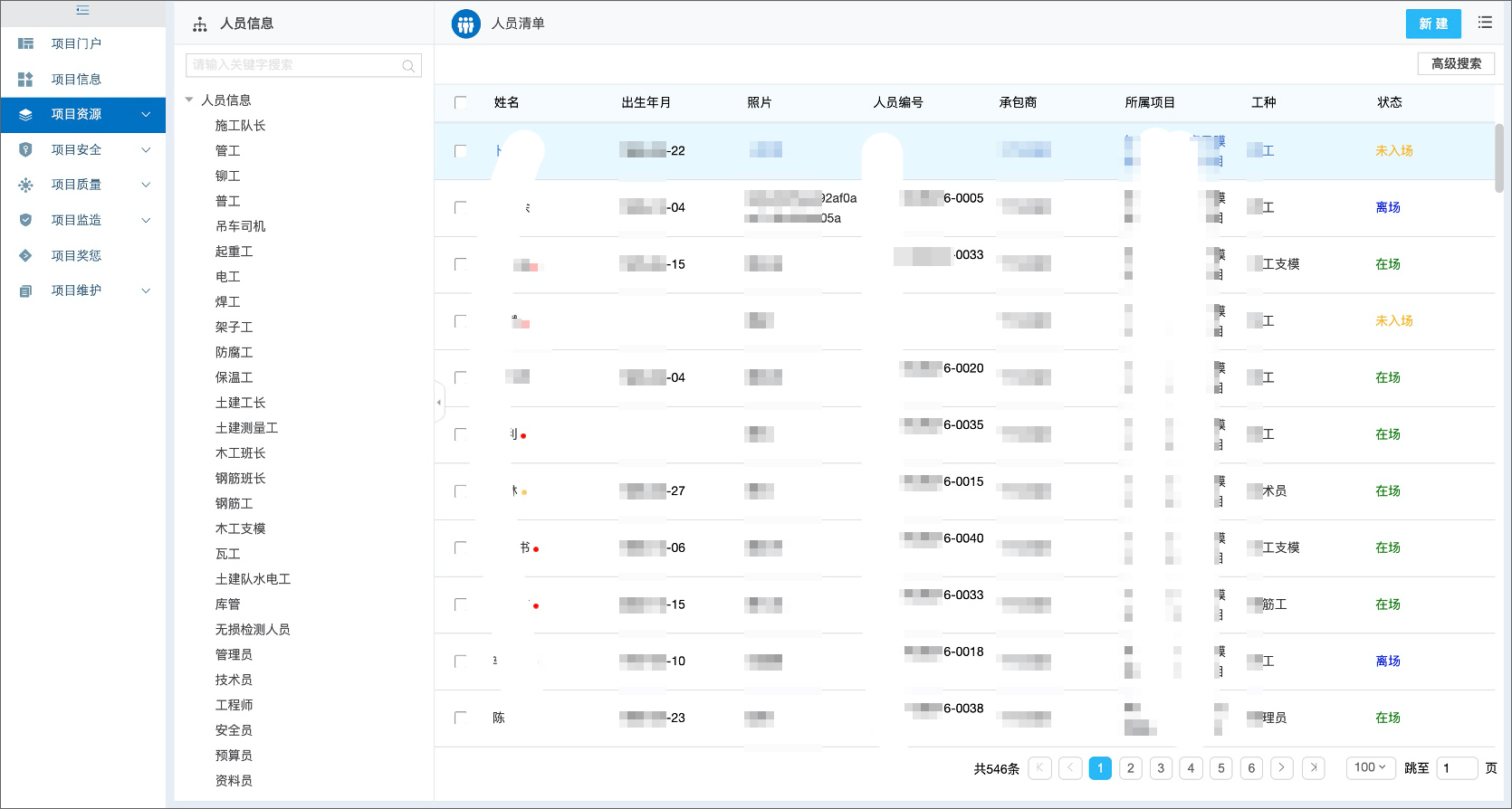Check the row with birth date ending -22
Image resolution: width=1512 pixels, height=809 pixels.
coord(461,151)
